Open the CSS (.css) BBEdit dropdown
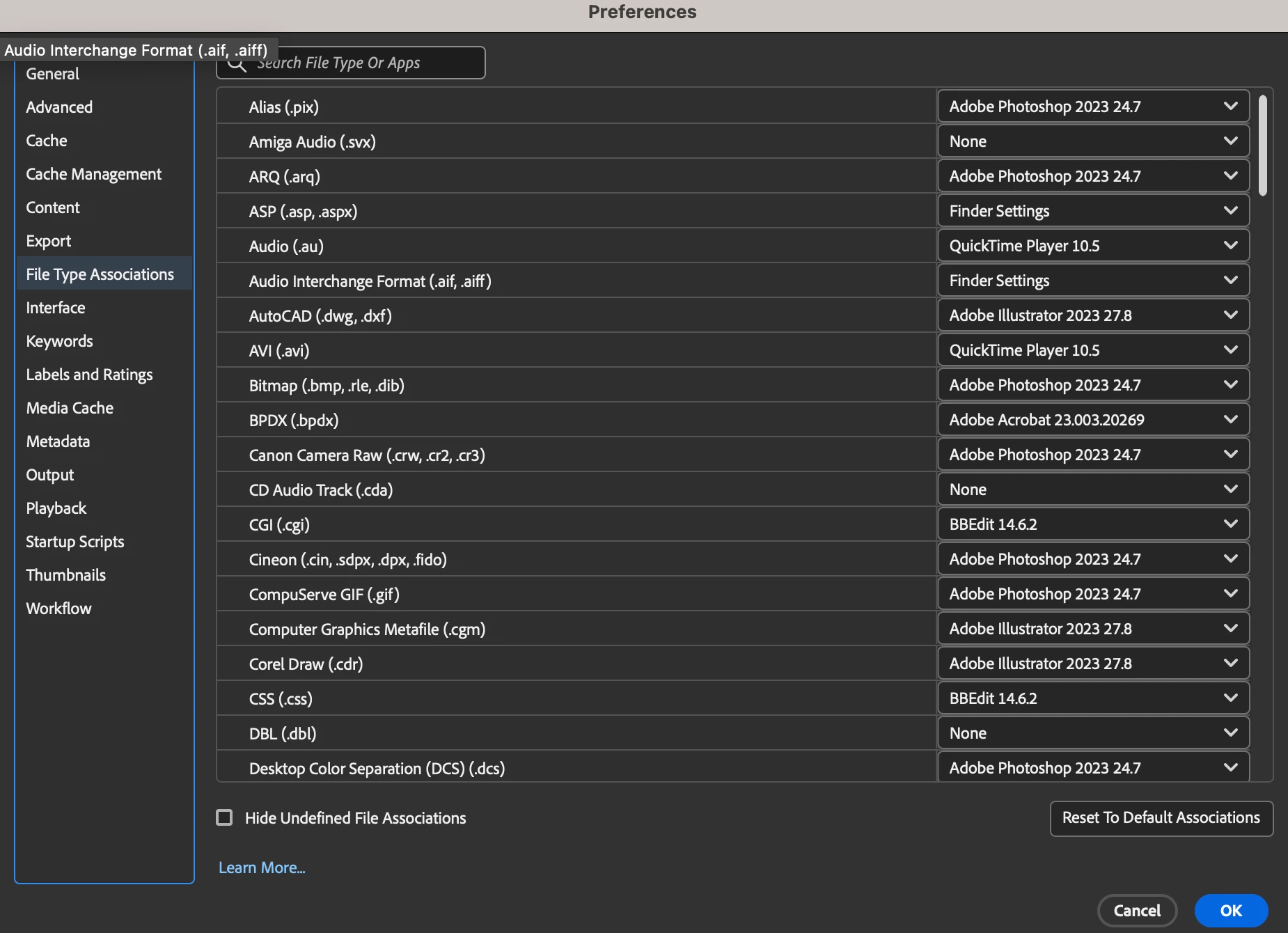The height and width of the screenshot is (933, 1288). (x=1093, y=698)
